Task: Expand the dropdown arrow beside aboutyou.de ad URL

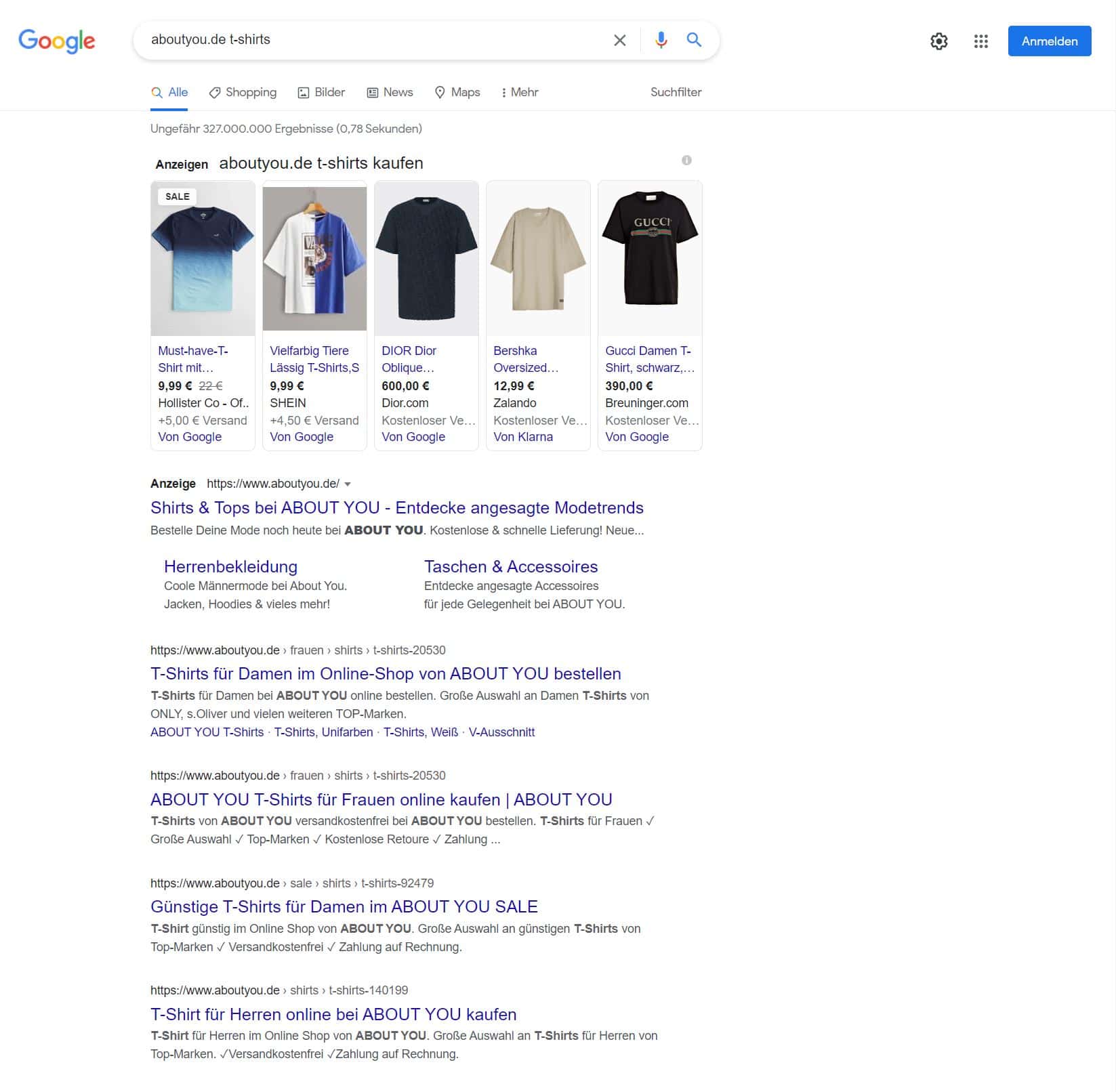Action: click(x=348, y=484)
